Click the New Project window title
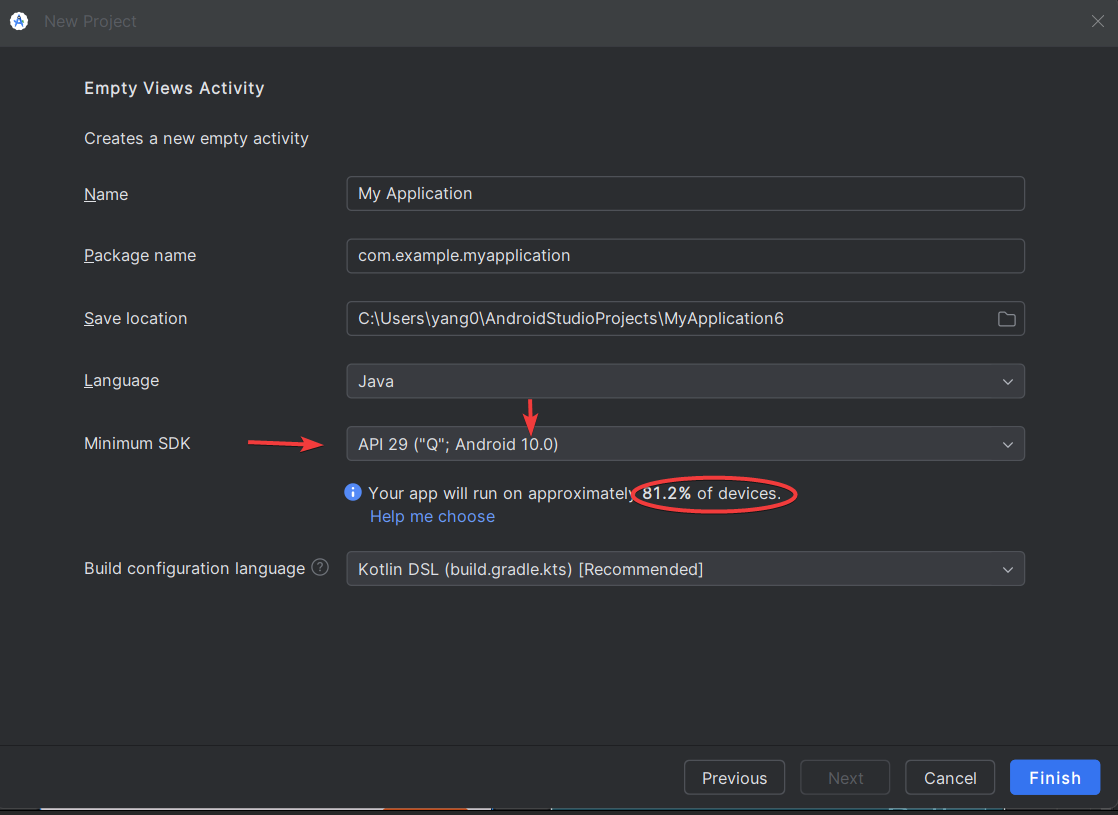The image size is (1118, 815). (x=90, y=21)
